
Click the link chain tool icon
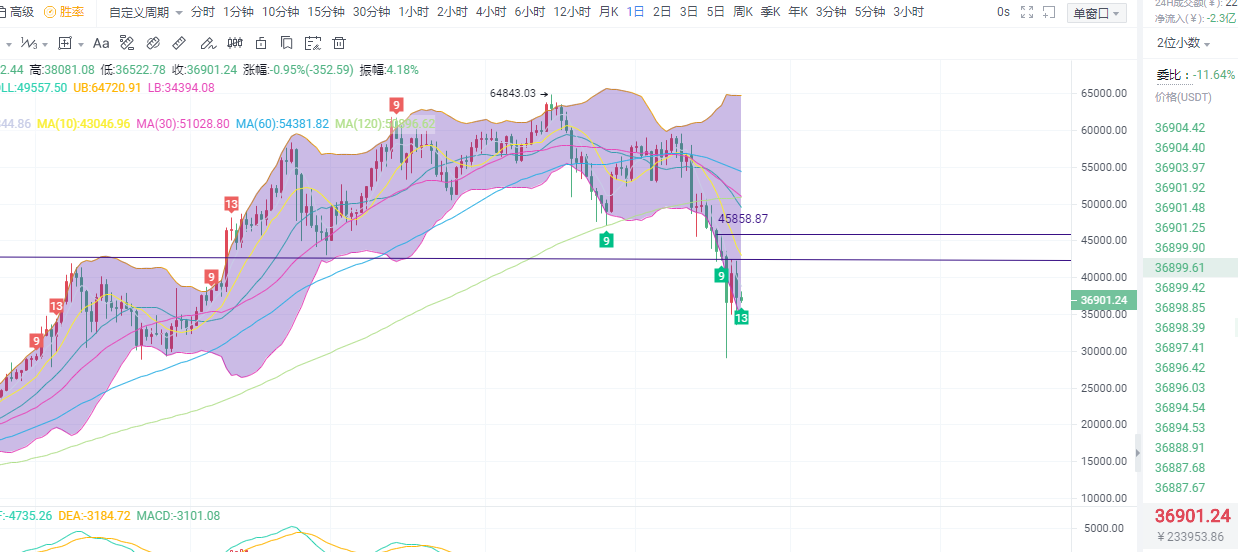(153, 43)
